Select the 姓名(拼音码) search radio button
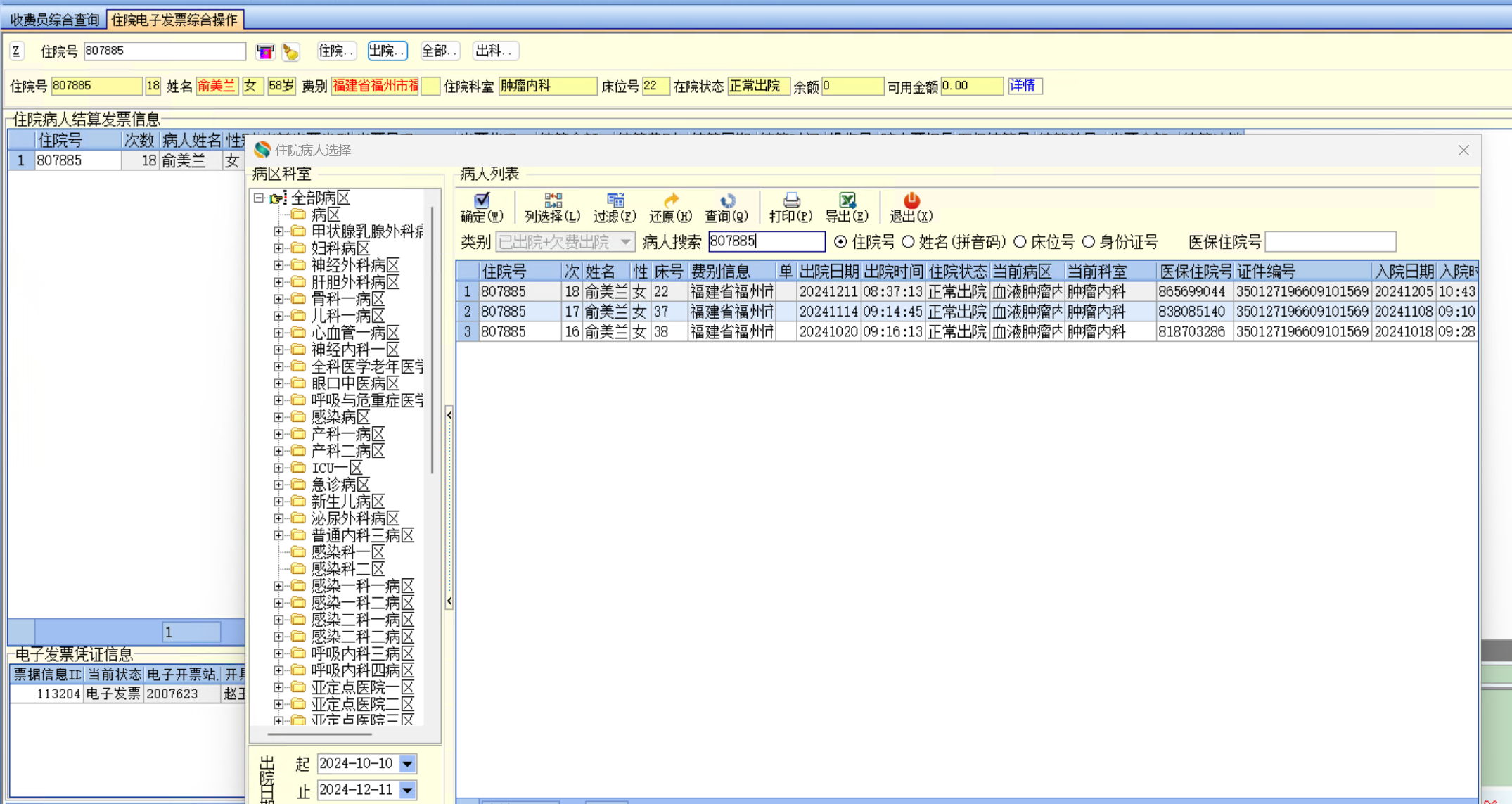The image size is (1512, 804). click(x=909, y=242)
